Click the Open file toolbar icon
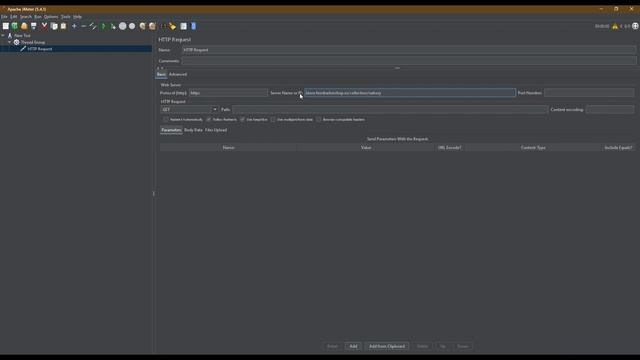The image size is (640, 360). tap(24, 26)
